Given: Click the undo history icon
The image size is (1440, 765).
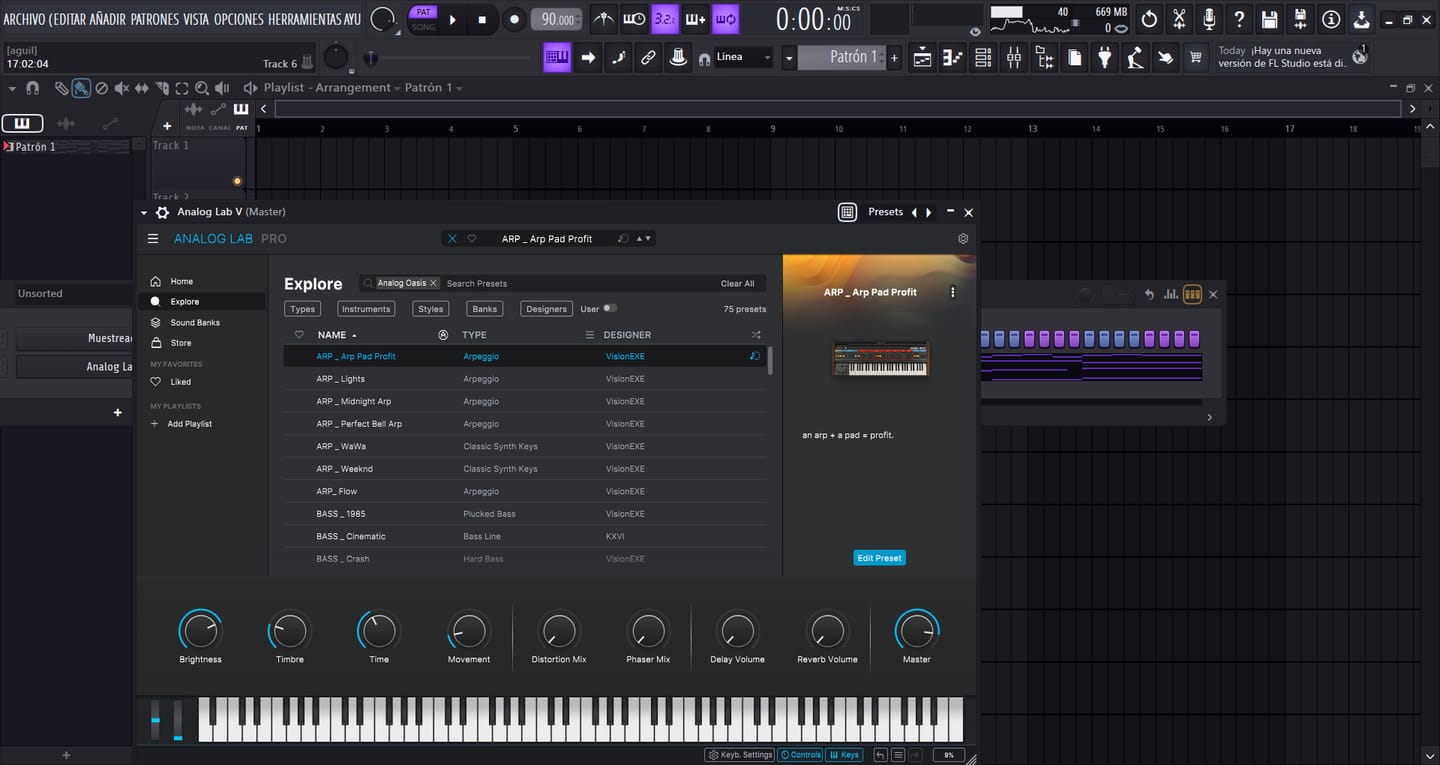Looking at the screenshot, I should coord(1150,19).
